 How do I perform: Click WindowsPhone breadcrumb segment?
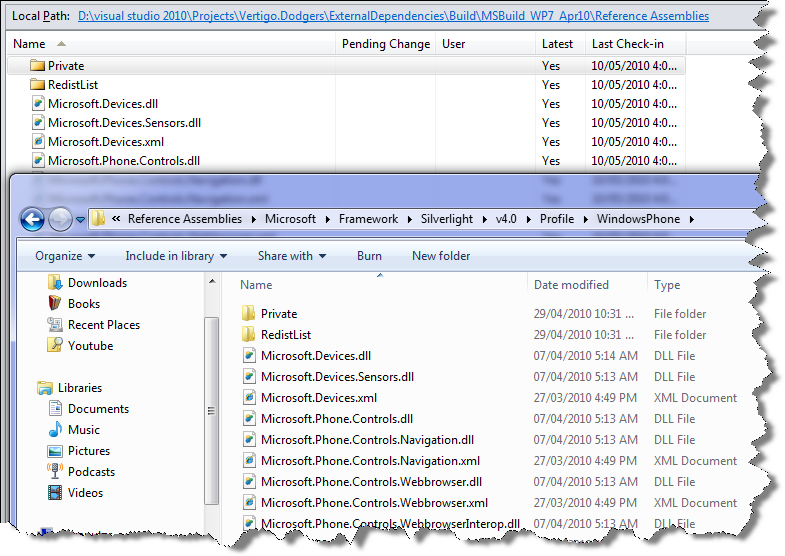(638, 219)
